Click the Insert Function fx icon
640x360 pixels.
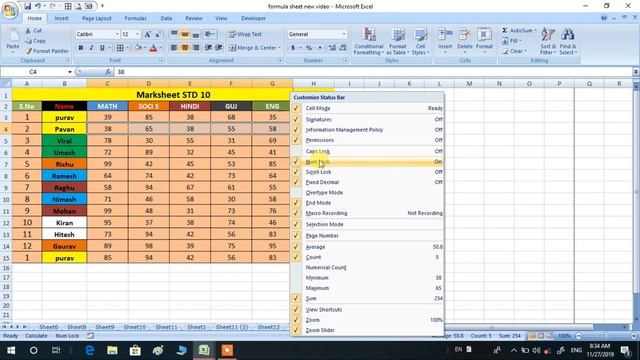coord(108,72)
